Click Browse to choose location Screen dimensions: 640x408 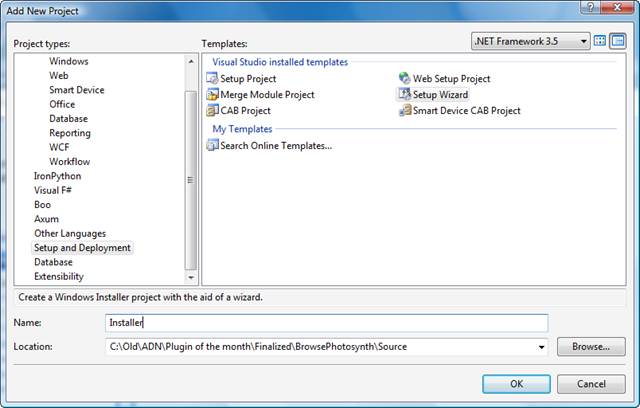coord(591,347)
